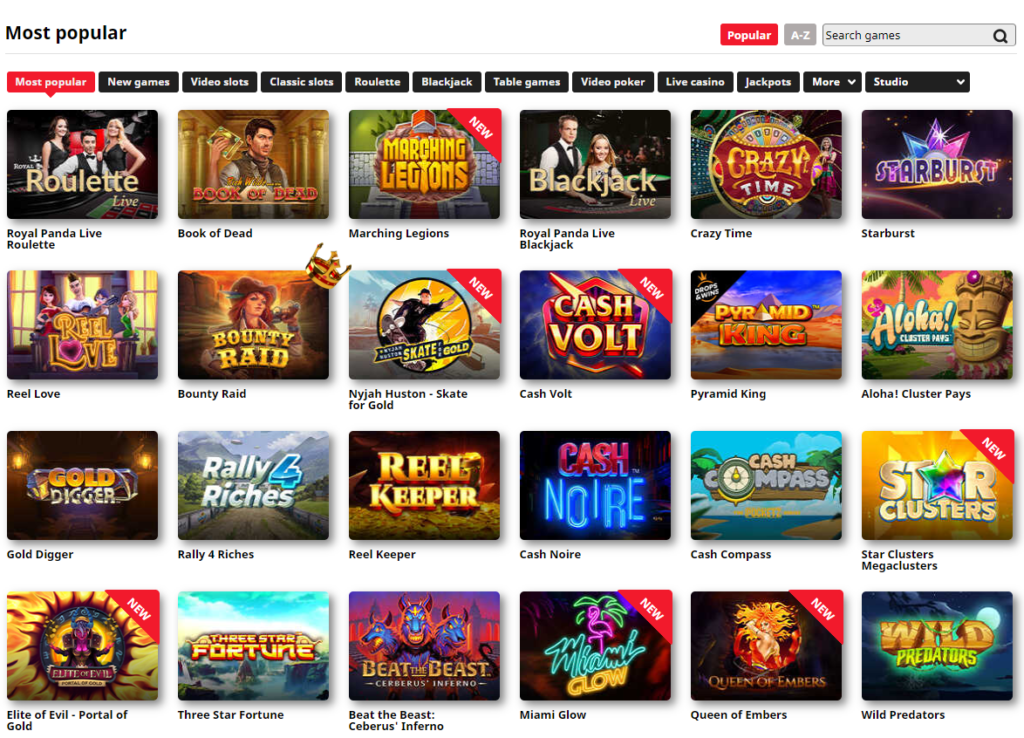Select the Most popular category tab
The height and width of the screenshot is (738, 1024).
[51, 82]
